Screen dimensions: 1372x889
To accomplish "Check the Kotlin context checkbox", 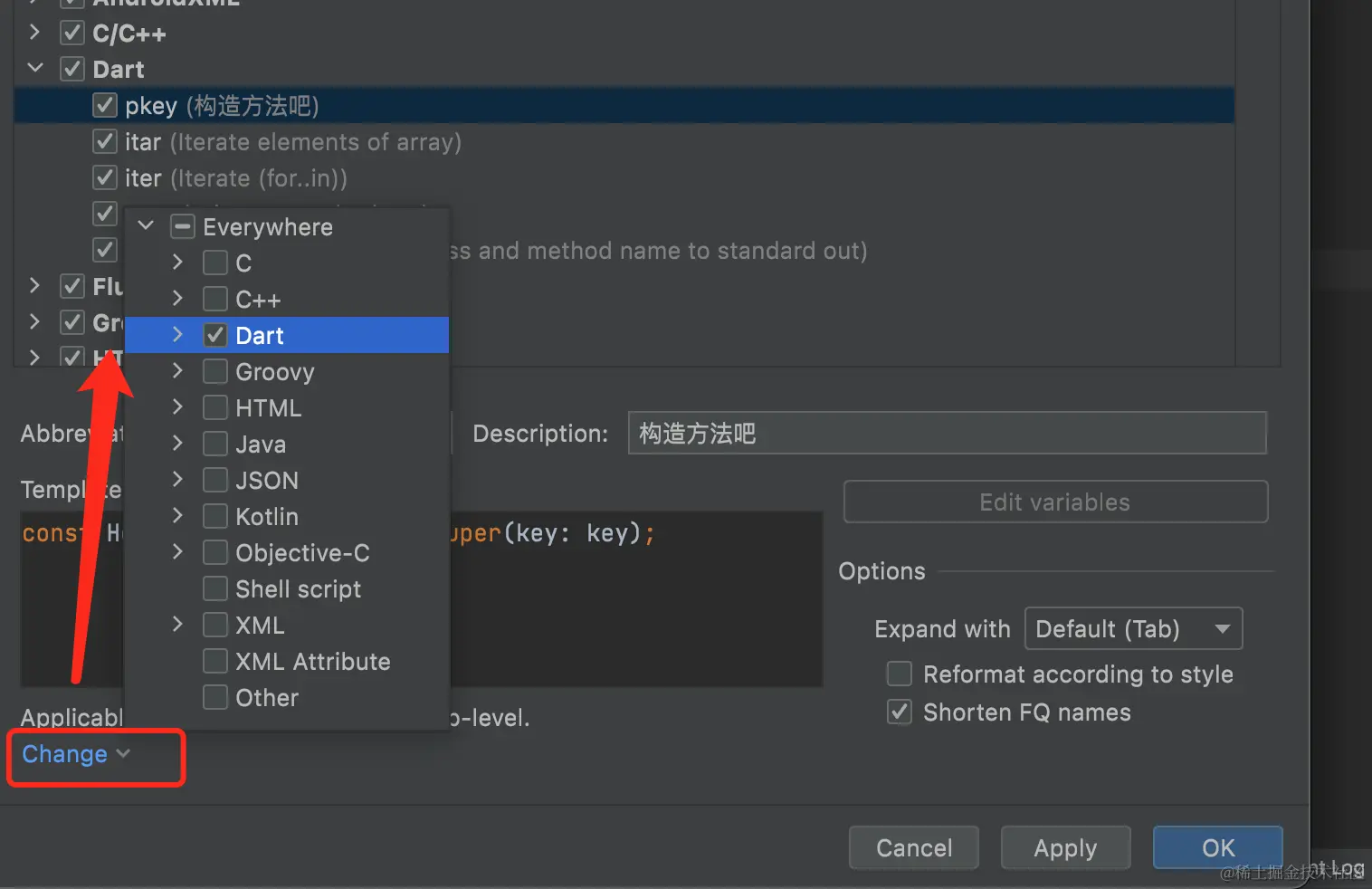I will [215, 517].
